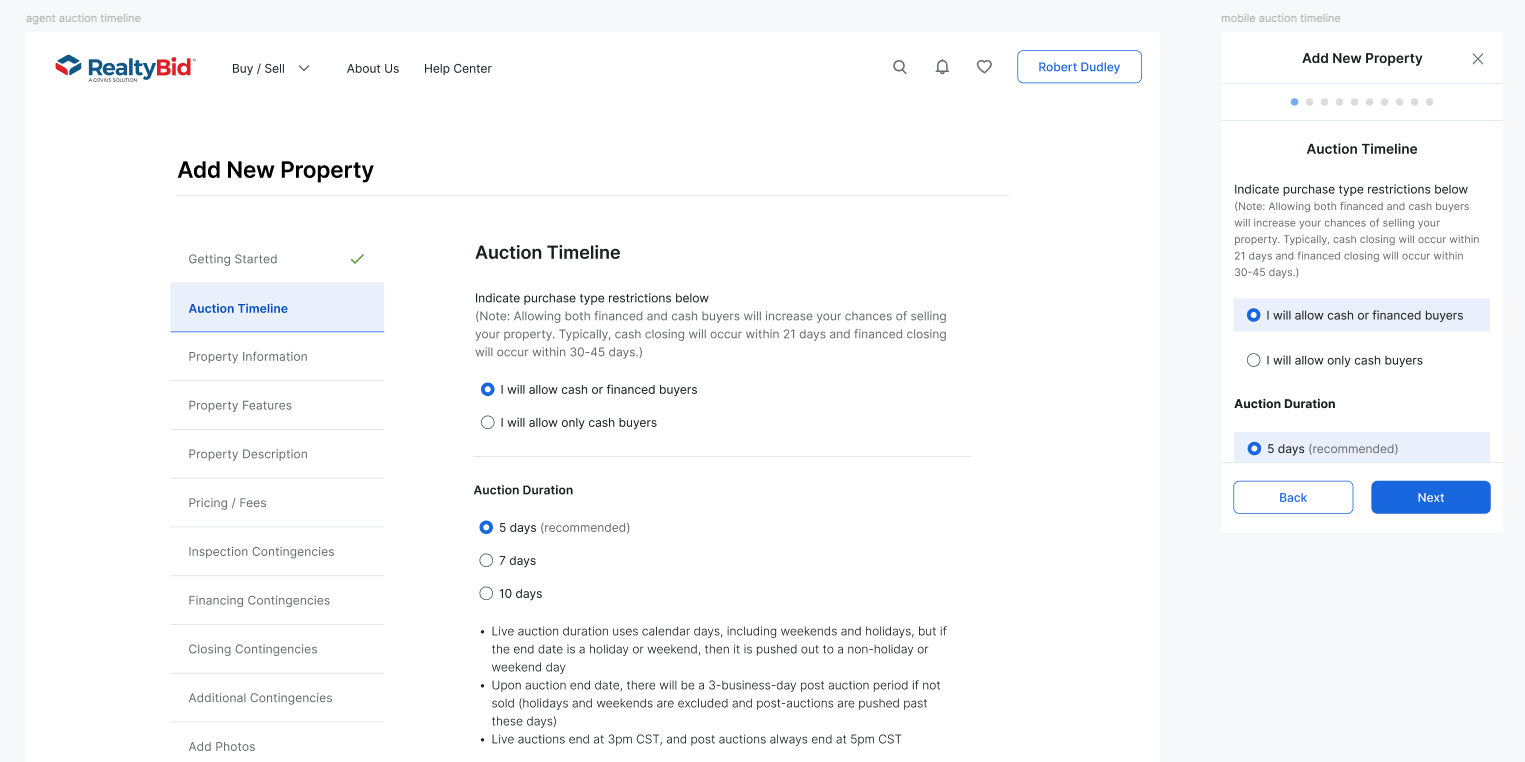The image size is (1525, 762).
Task: Expand the Buy / Sell dropdown
Action: pyautogui.click(x=271, y=69)
